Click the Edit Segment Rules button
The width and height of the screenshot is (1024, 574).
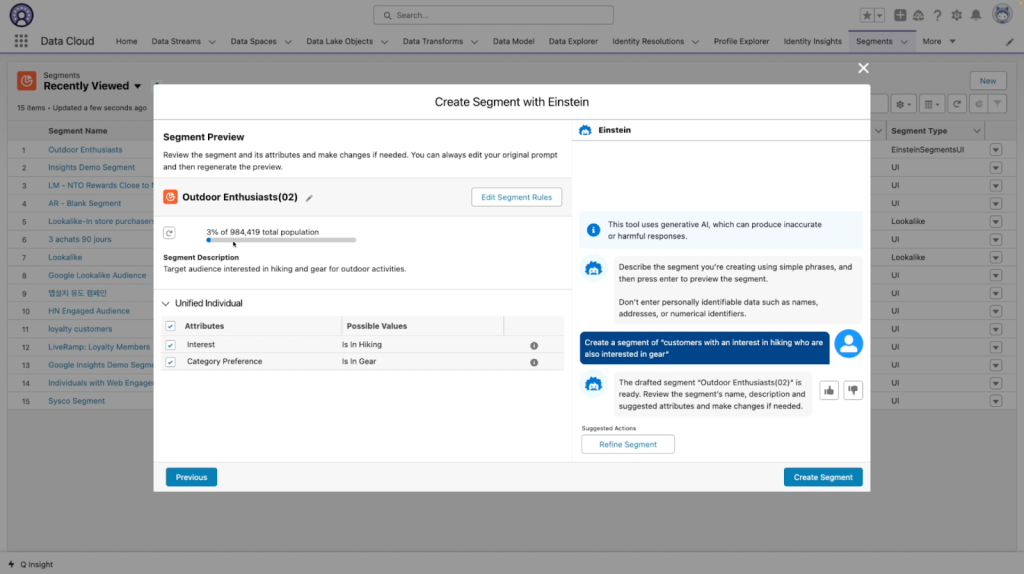(516, 197)
